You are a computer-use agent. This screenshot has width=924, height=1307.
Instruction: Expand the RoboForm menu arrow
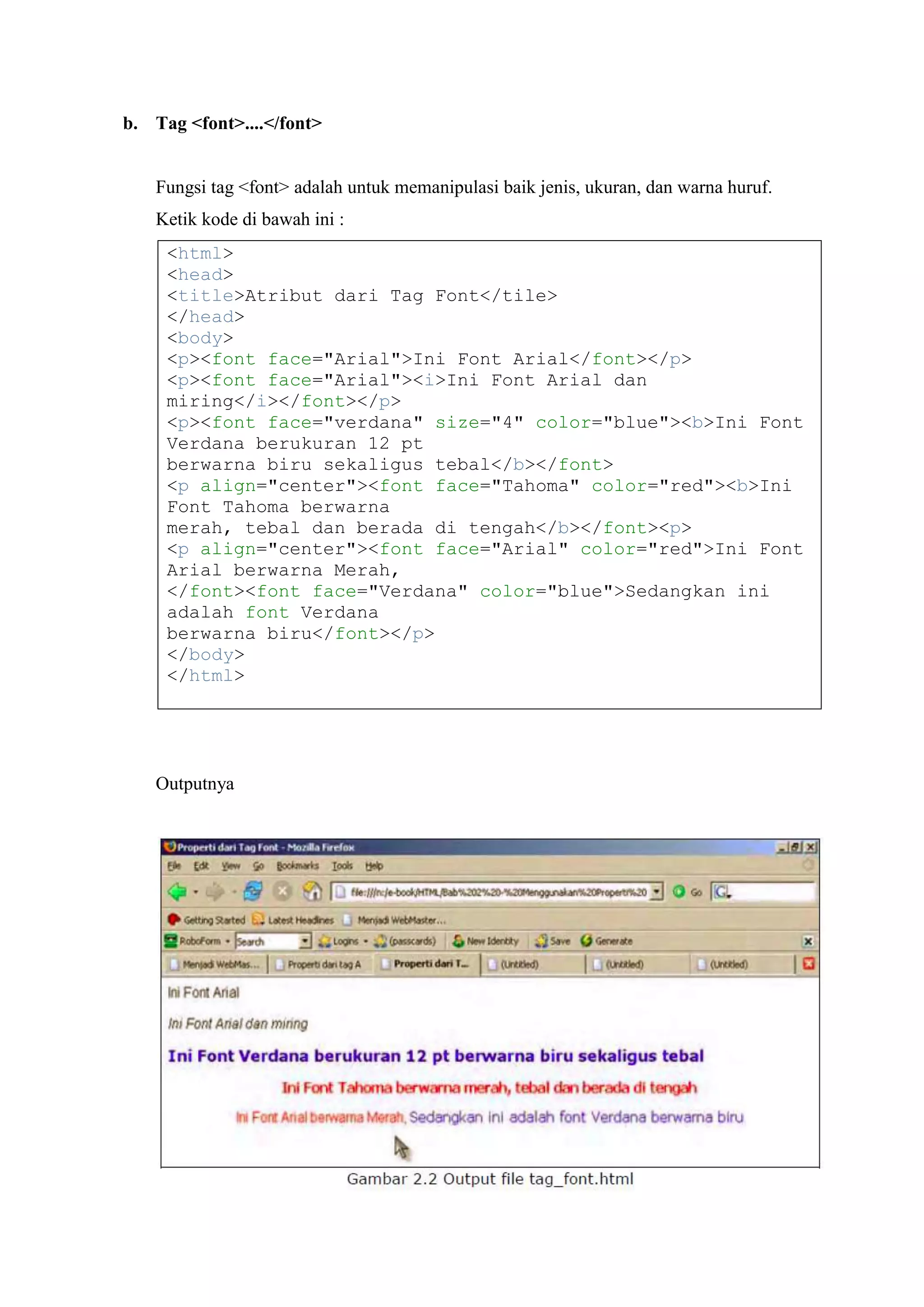(227, 941)
